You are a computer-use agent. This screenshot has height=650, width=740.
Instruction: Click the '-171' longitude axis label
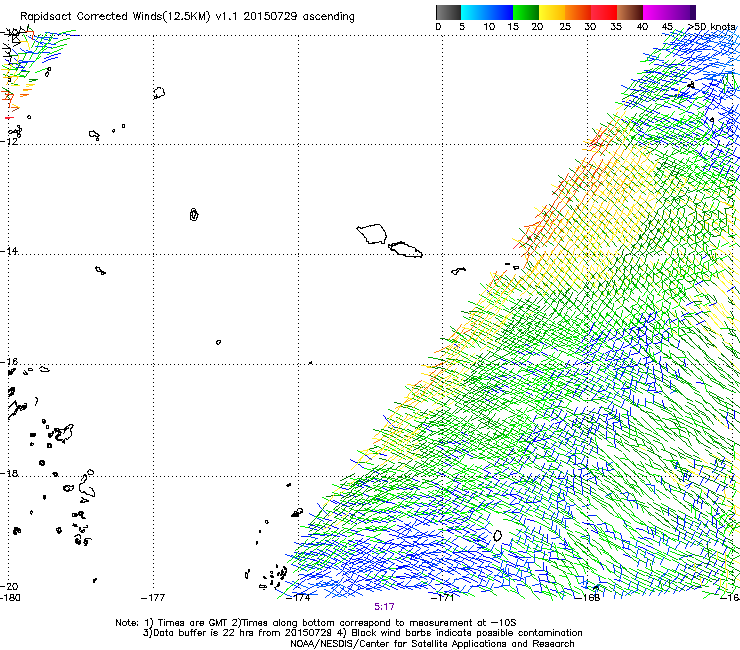pyautogui.click(x=443, y=598)
